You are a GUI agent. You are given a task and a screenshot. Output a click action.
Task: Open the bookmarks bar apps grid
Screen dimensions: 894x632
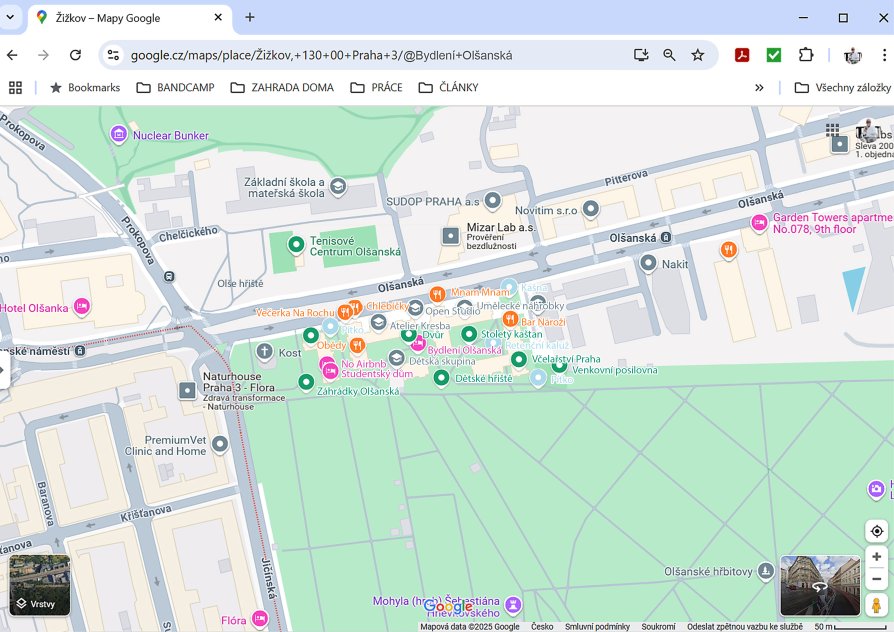[15, 87]
